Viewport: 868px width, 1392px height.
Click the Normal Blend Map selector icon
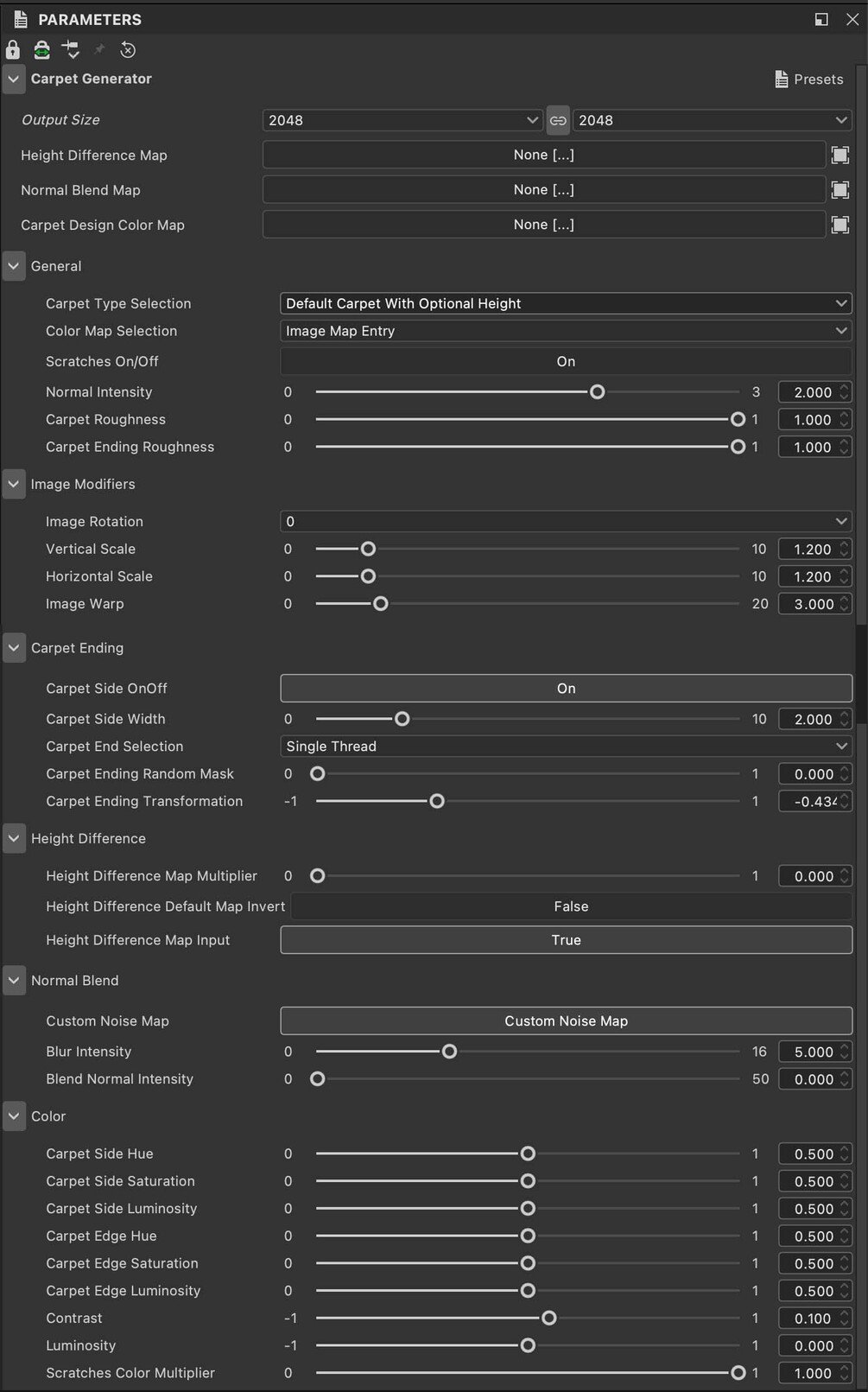(839, 190)
